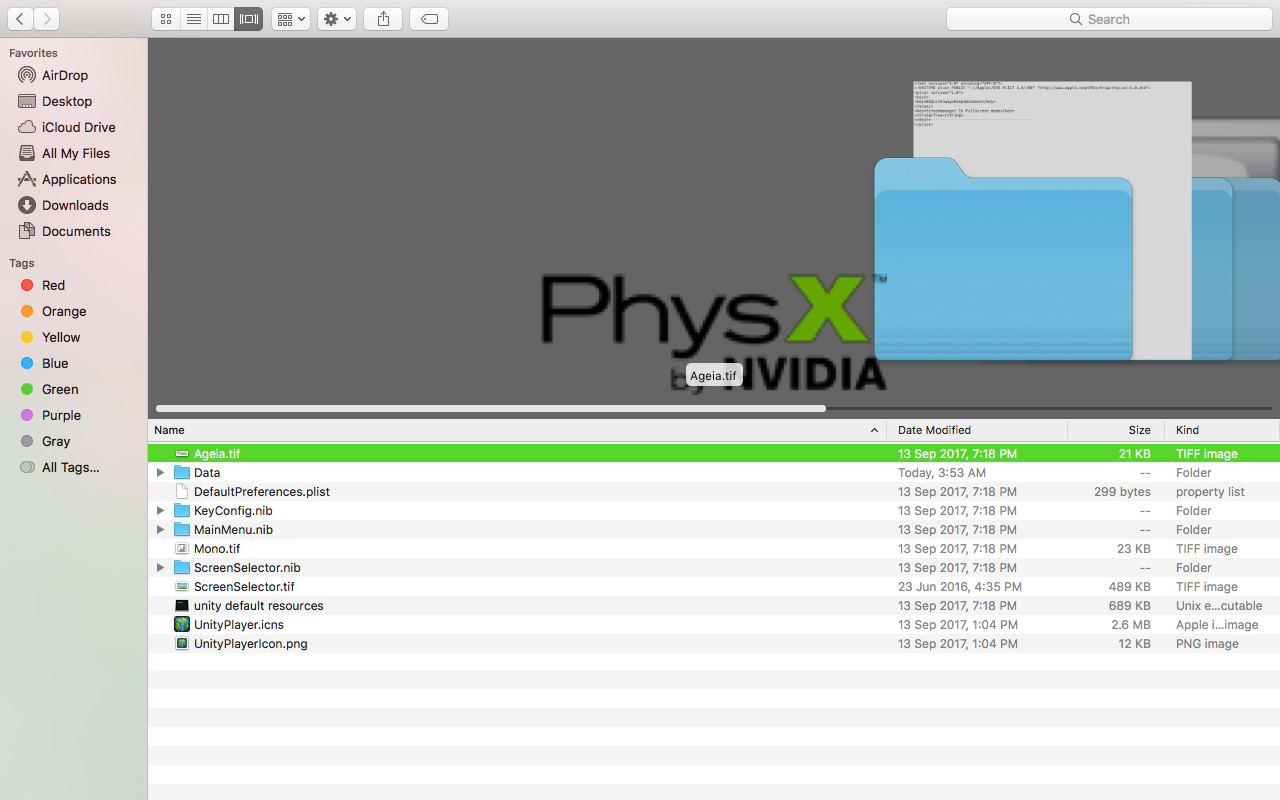Select the ScreenSelector.tif file
1280x800 pixels.
(x=714, y=587)
